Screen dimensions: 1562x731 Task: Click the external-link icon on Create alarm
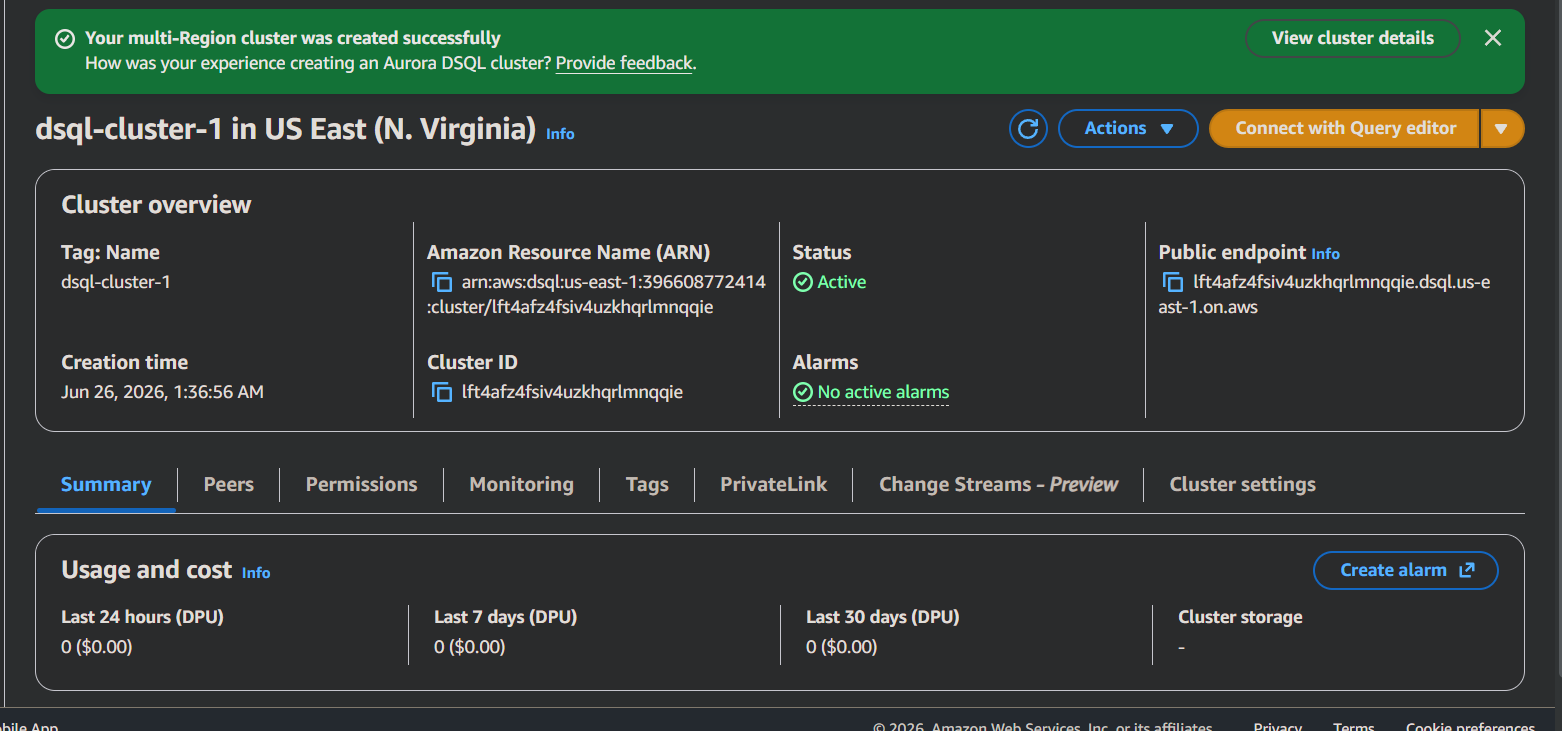point(1467,570)
